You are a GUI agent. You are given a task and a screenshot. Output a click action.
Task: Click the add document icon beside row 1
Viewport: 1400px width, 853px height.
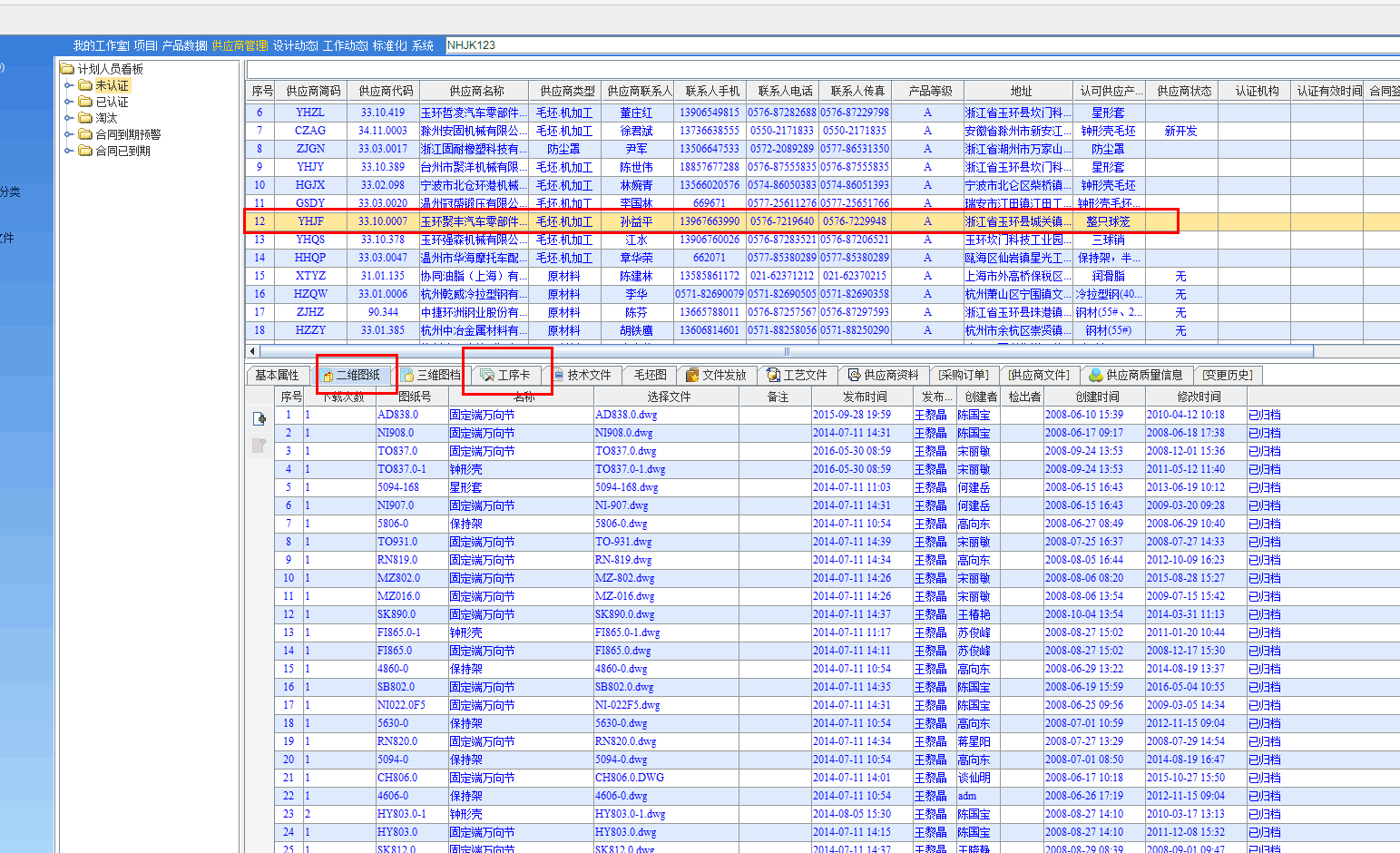tap(259, 418)
